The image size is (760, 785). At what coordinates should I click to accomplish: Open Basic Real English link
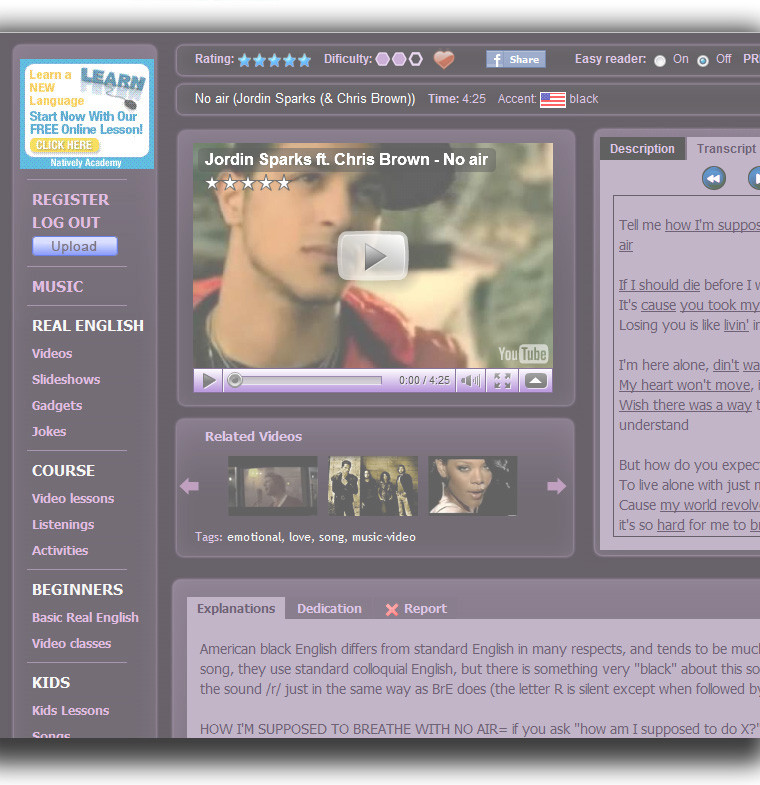86,618
